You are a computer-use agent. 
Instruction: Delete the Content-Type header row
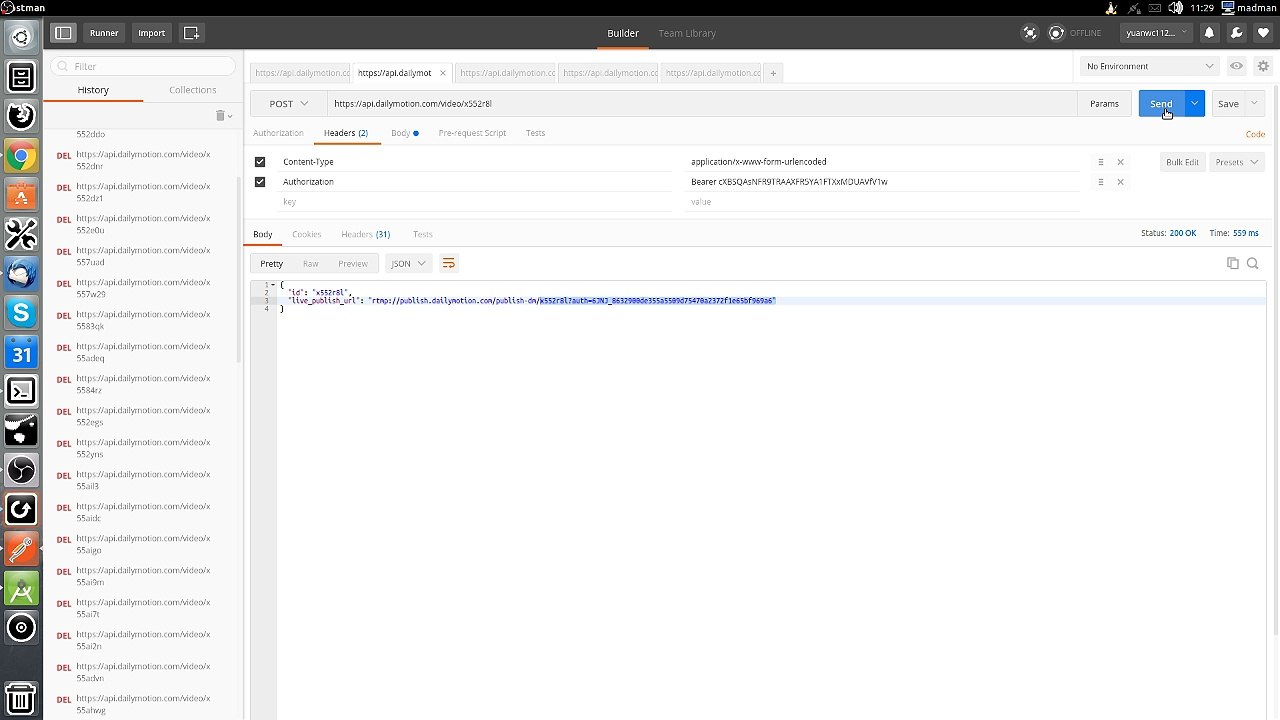point(1120,162)
